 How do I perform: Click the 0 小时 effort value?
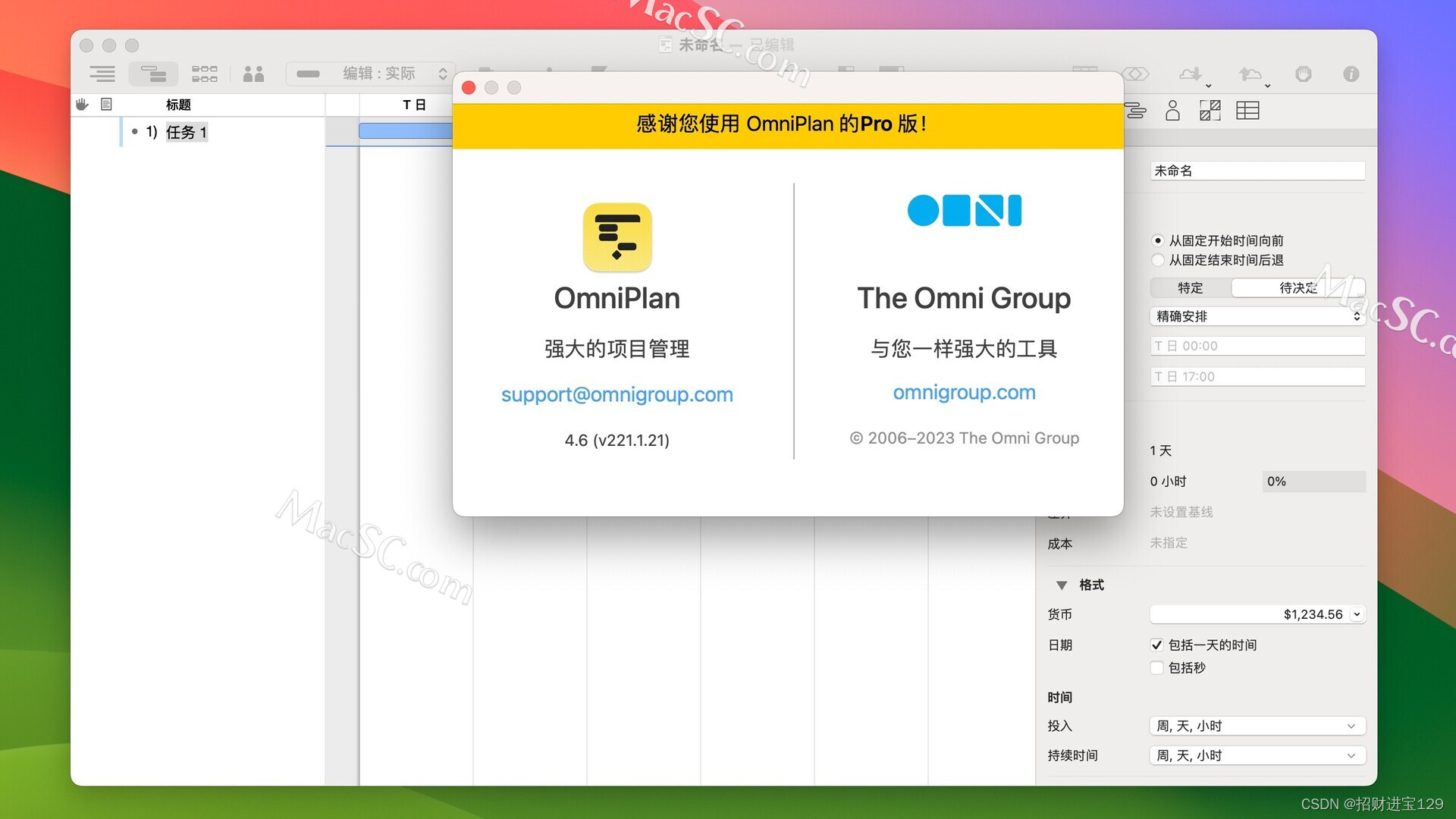click(1168, 482)
